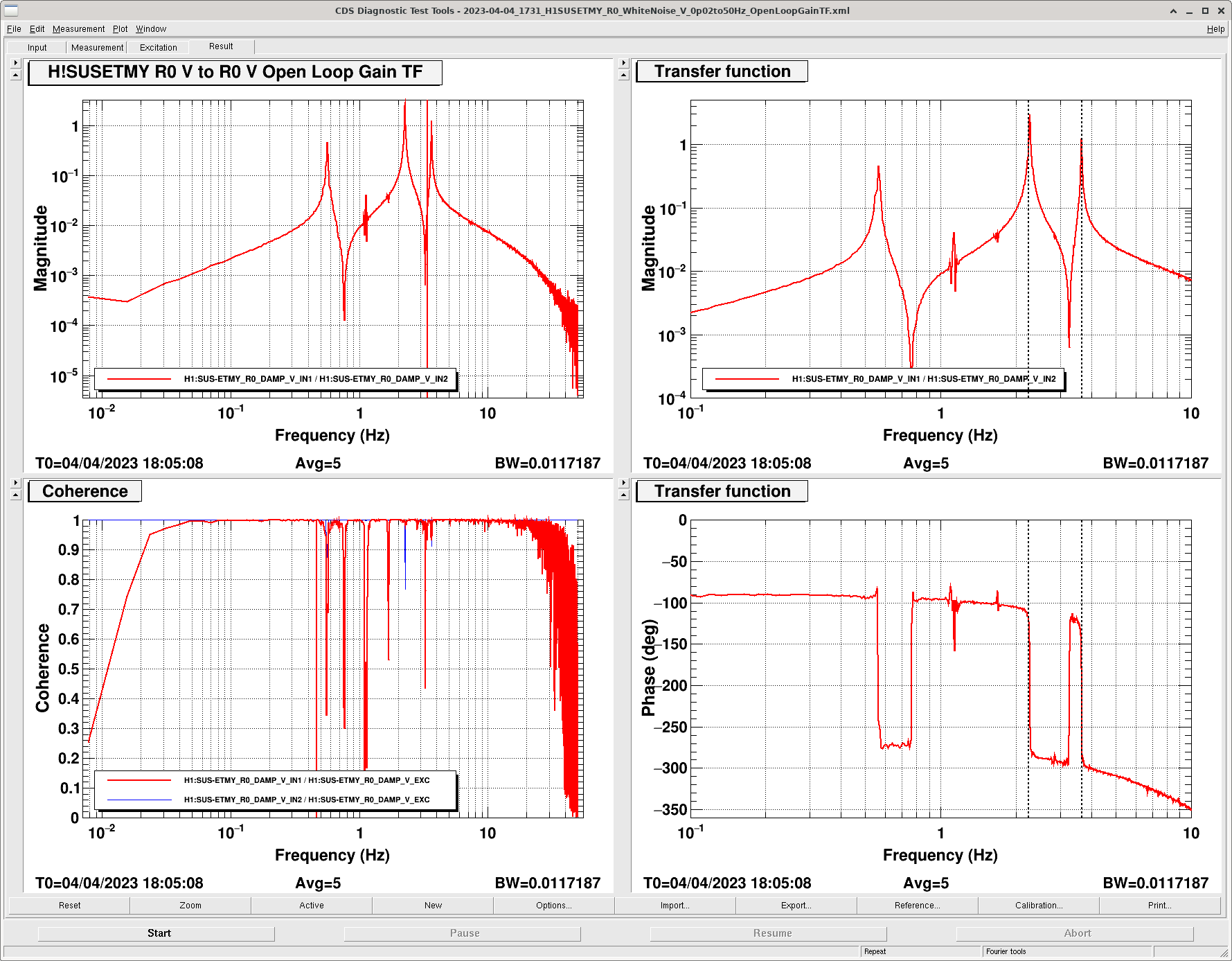Click the T0 timestamp under top-left plot

pyautogui.click(x=119, y=463)
